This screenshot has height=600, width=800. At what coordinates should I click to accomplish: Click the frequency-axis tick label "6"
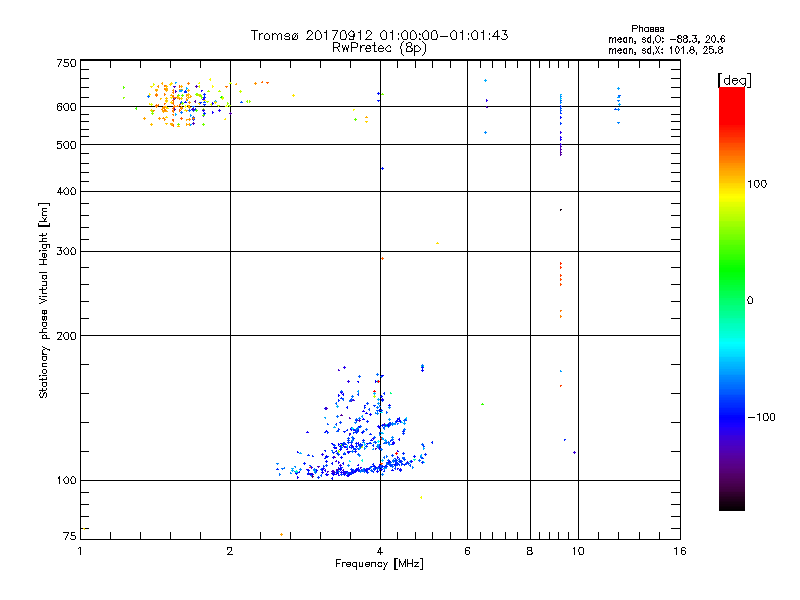pos(467,551)
